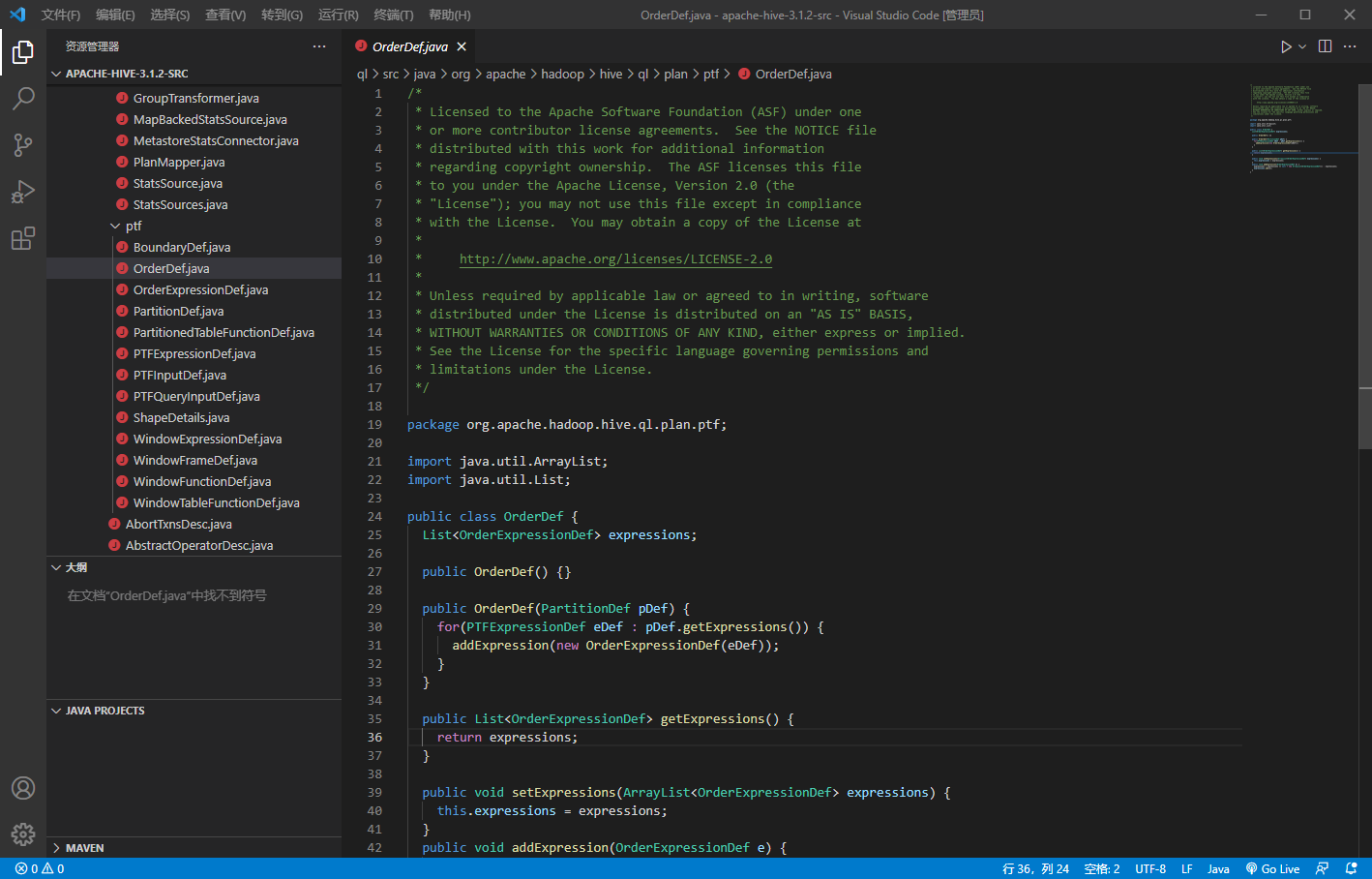Open the 选择(S) menu
Viewport: 1372px width, 879px height.
[x=170, y=15]
